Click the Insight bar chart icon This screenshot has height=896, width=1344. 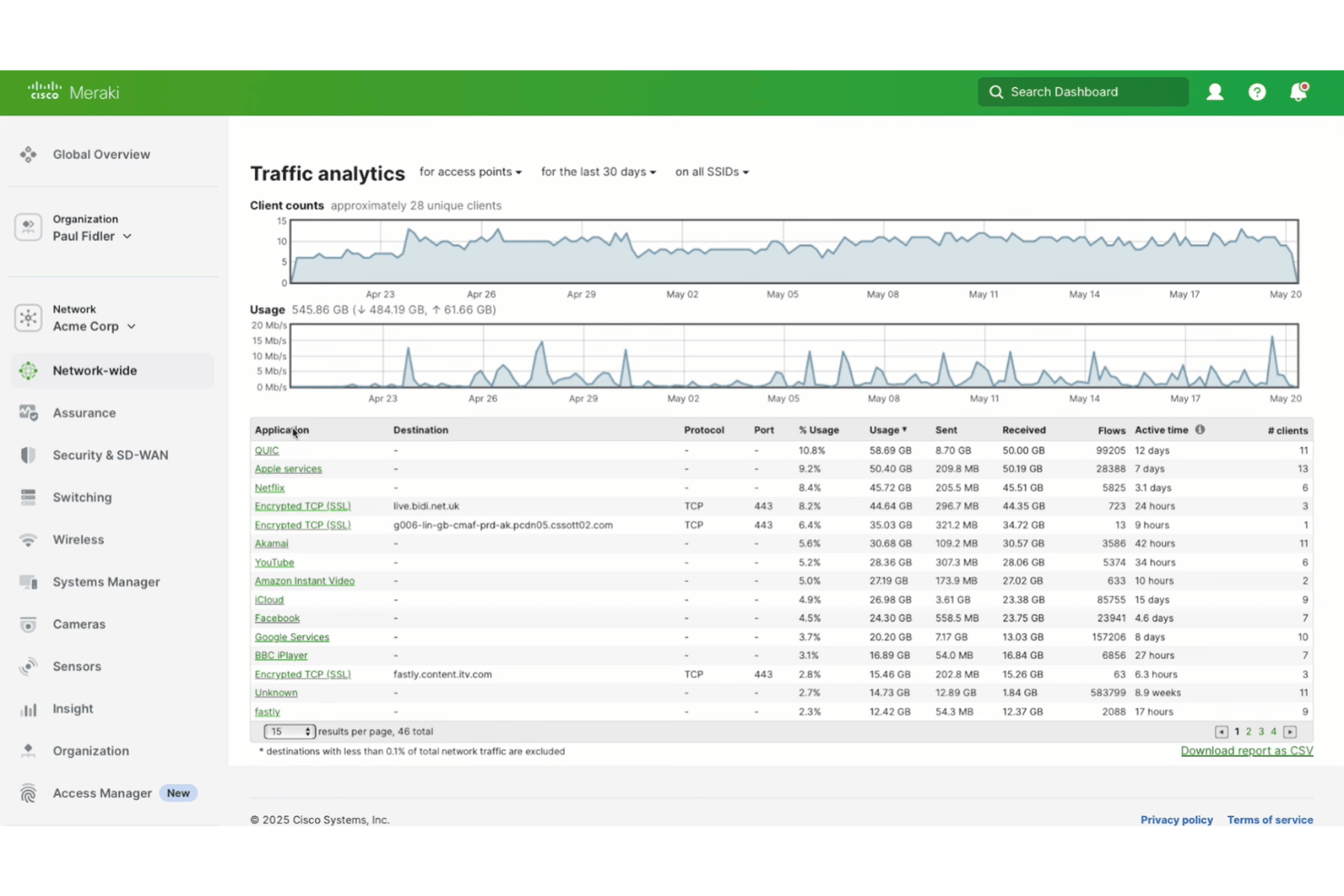28,709
